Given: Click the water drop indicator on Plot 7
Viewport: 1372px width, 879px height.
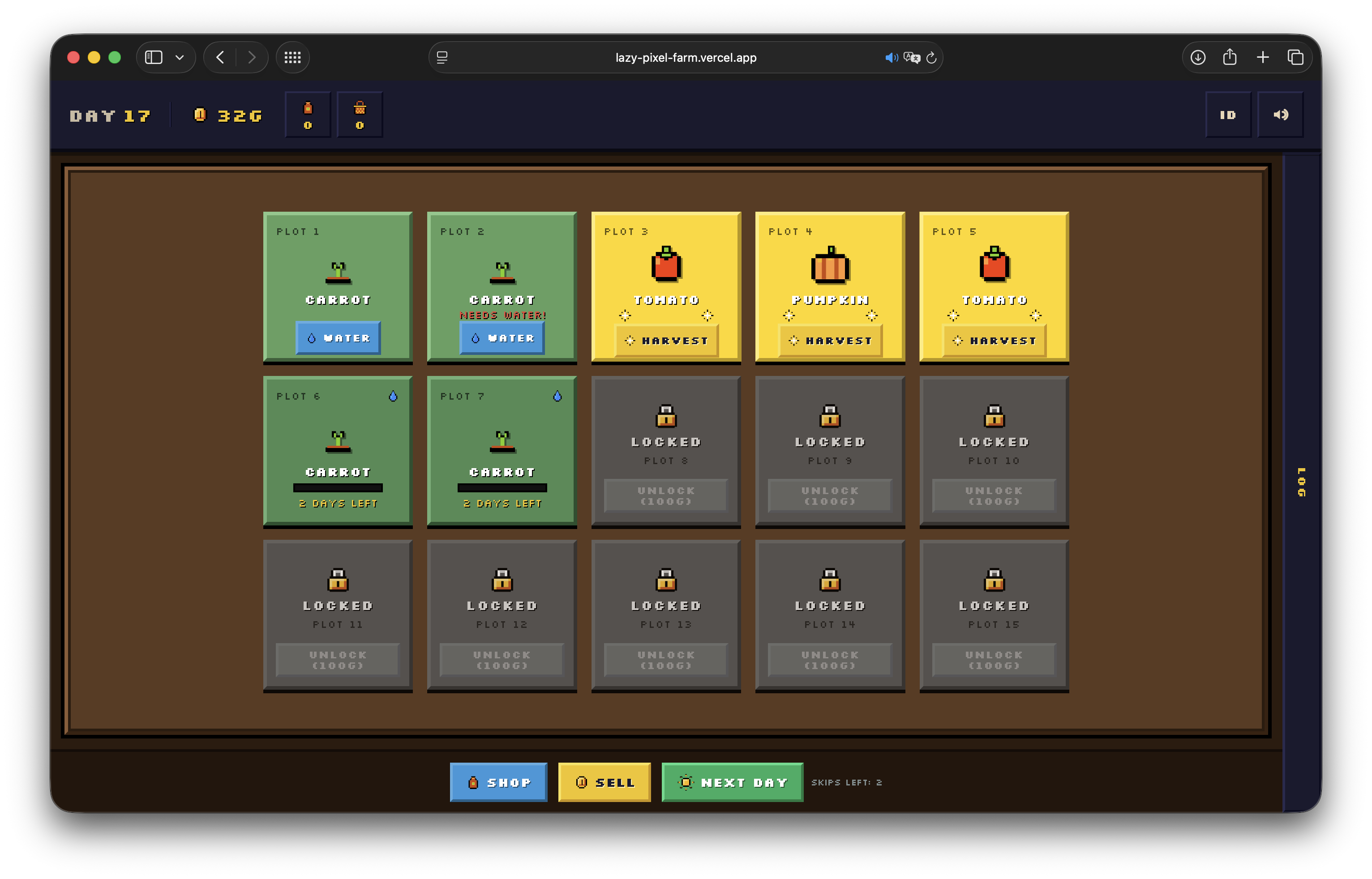Looking at the screenshot, I should point(557,396).
